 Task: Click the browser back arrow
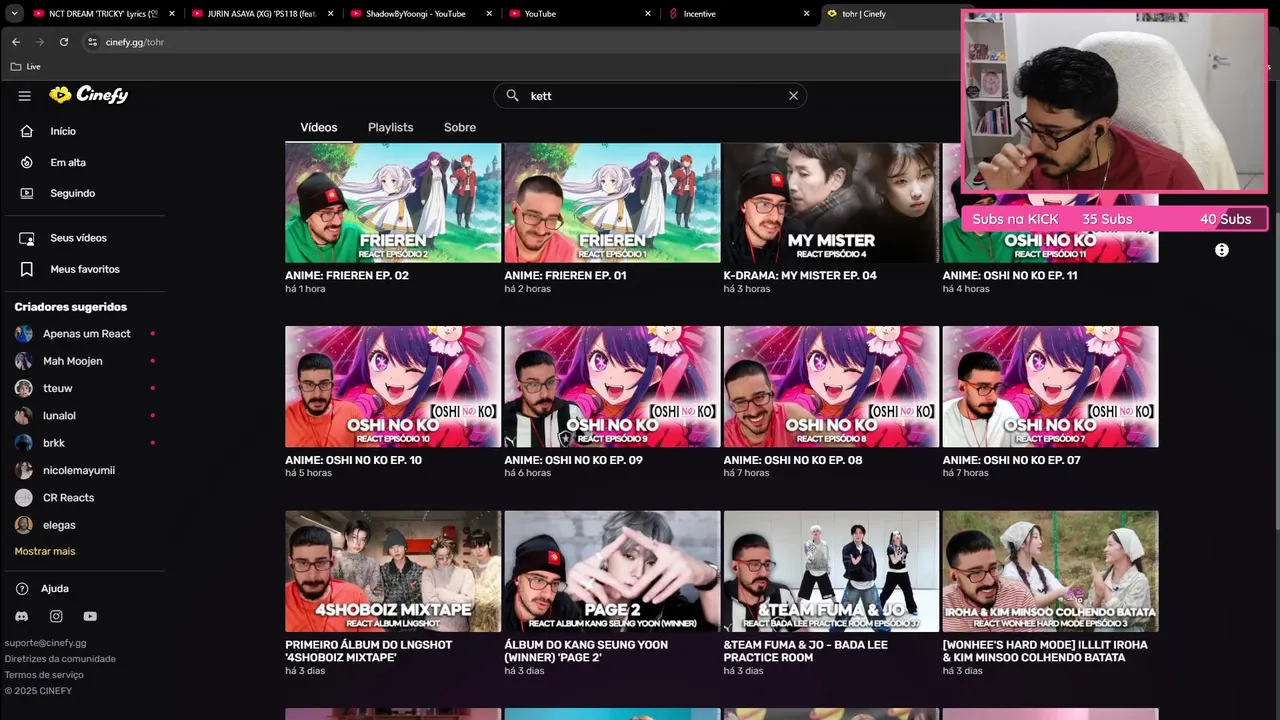[x=16, y=42]
